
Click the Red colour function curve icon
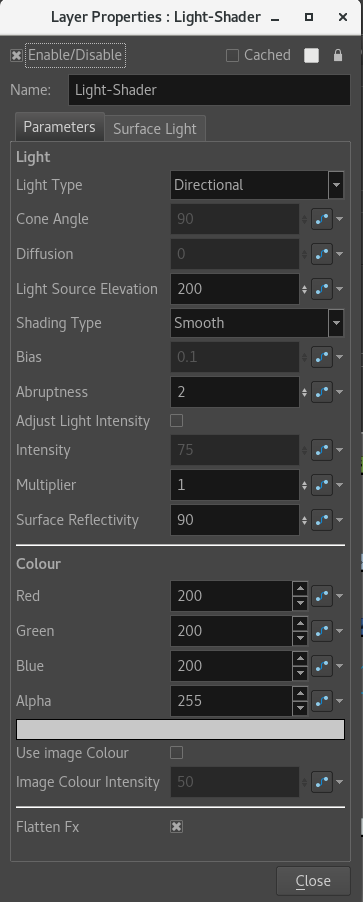322,596
